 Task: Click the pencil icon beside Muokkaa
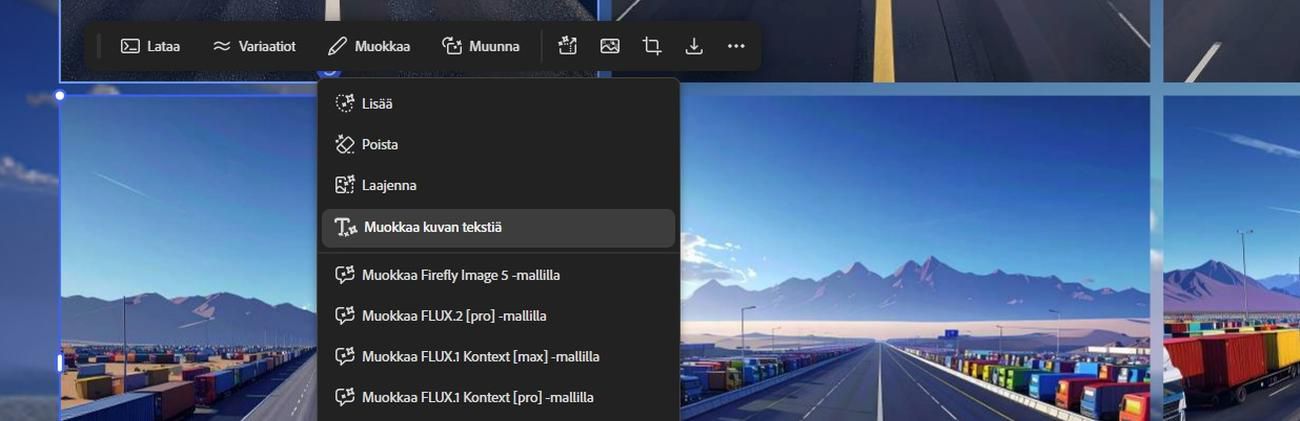(337, 46)
